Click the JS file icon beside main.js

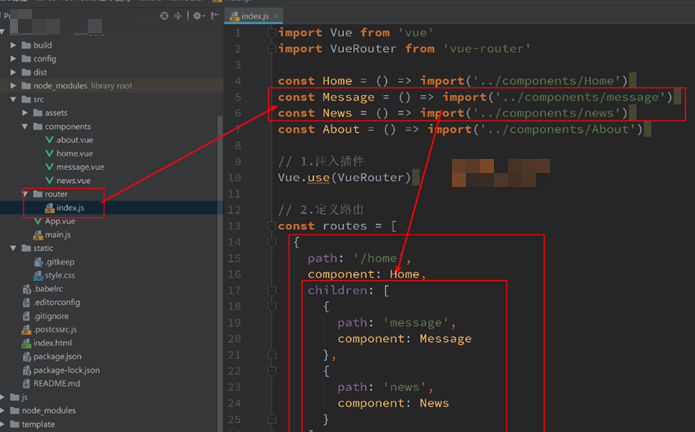point(38,235)
